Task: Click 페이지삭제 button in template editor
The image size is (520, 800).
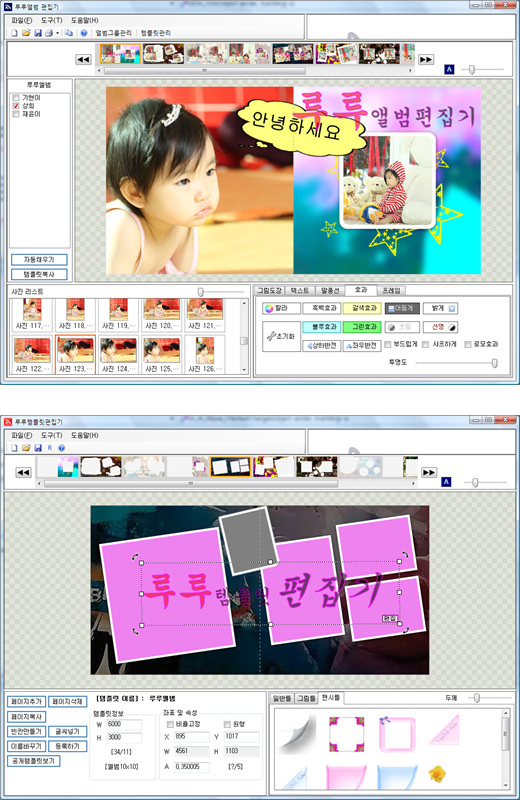Action: 68,702
